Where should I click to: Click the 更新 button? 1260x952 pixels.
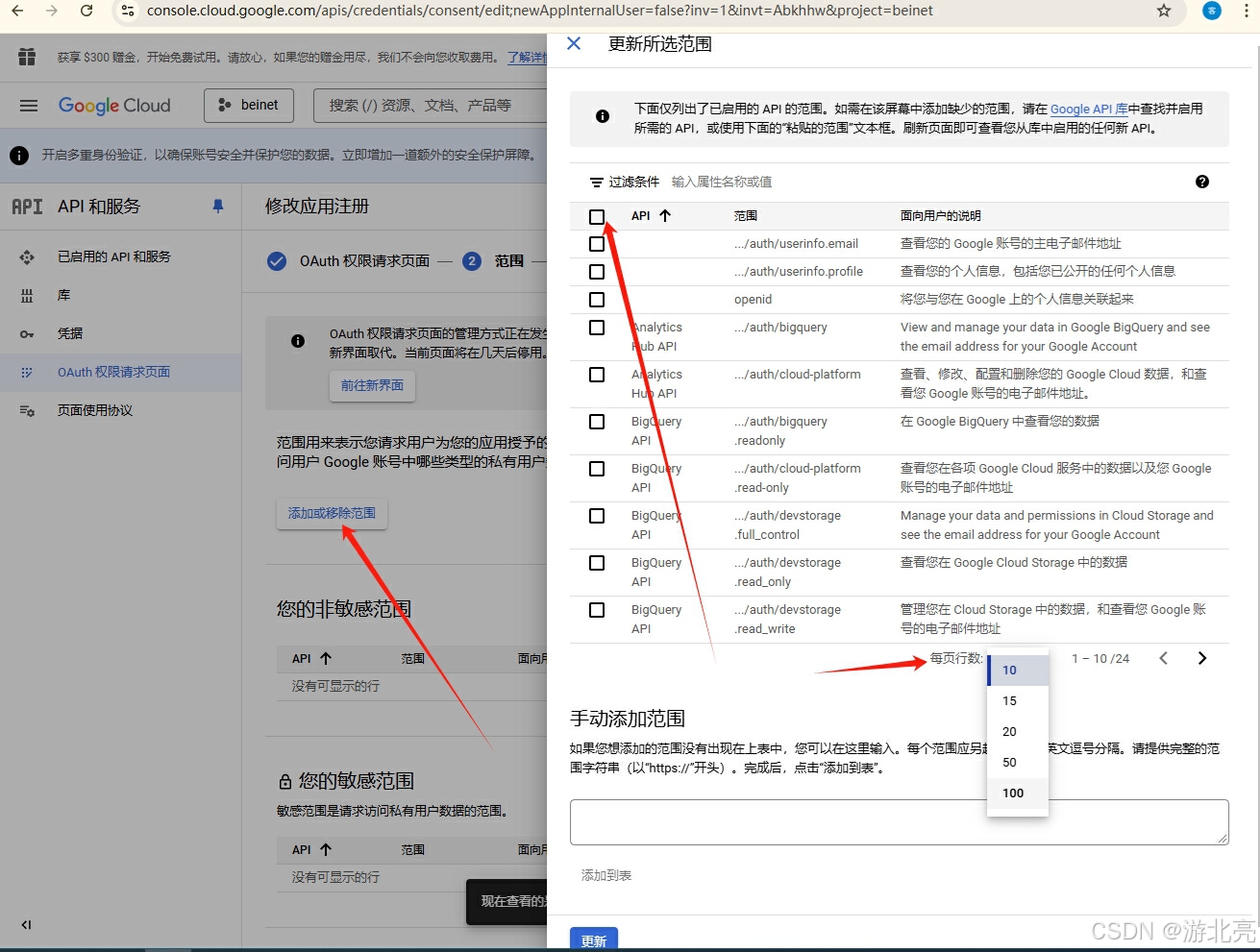coord(594,940)
